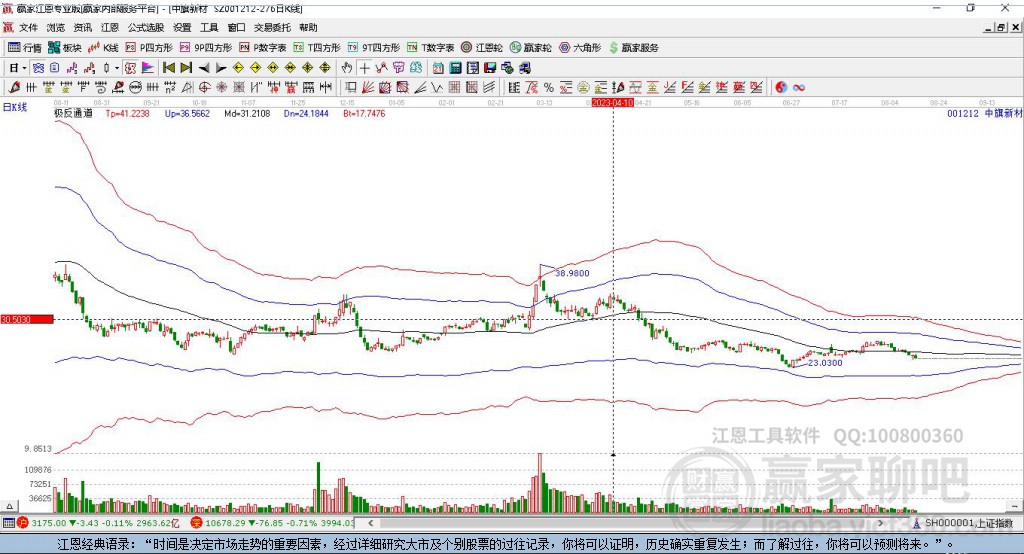Open the 交易委托 menu

(x=272, y=27)
